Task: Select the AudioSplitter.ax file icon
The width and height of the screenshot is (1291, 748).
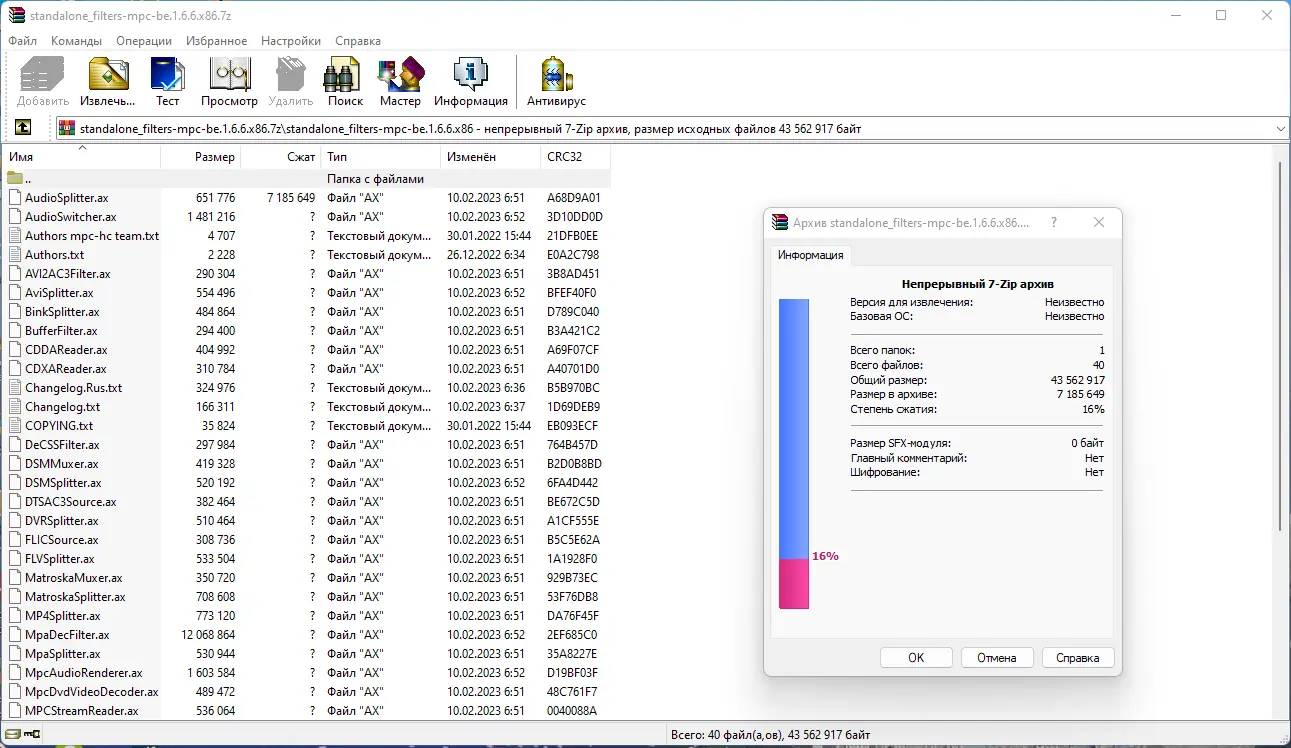Action: click(15, 197)
